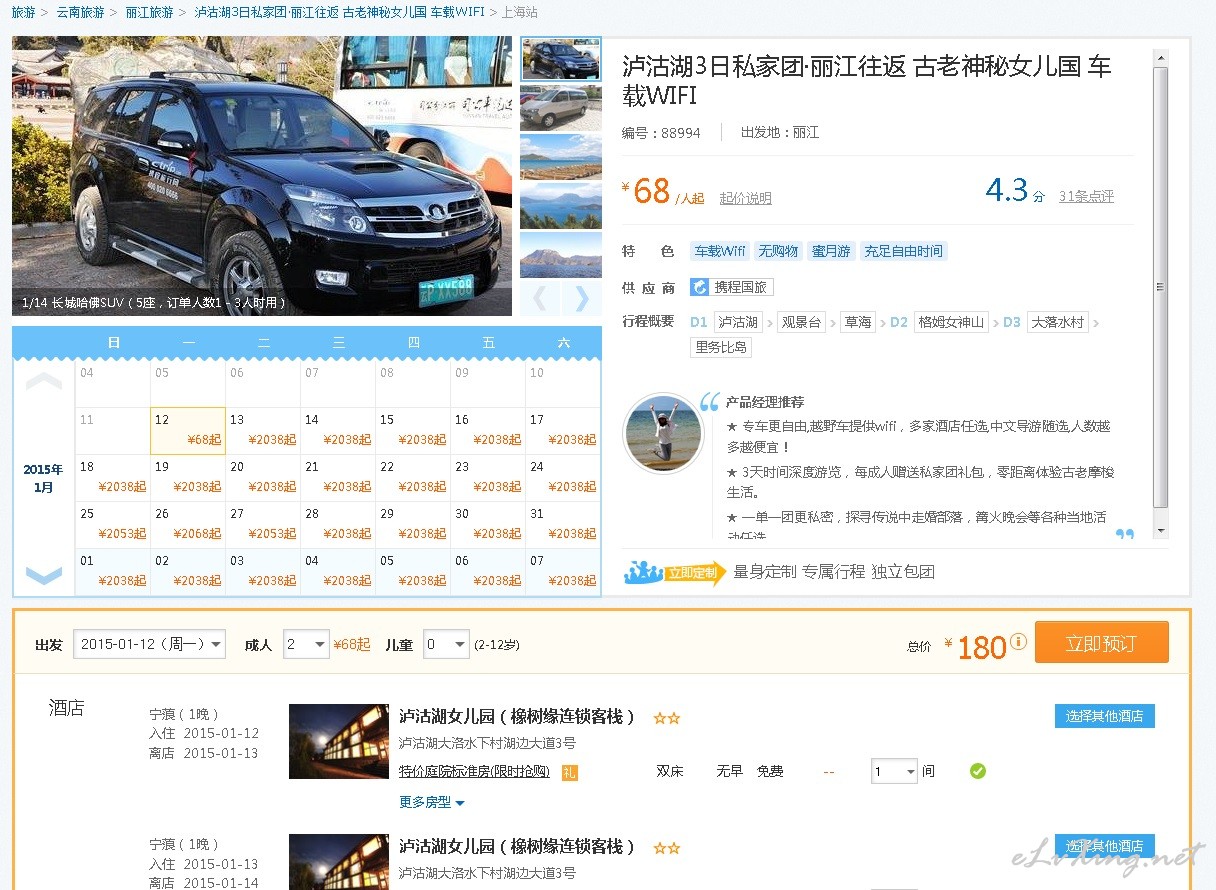Viewport: 1216px width, 890px height.
Task: Go to the next calendar month
Action: coord(43,575)
